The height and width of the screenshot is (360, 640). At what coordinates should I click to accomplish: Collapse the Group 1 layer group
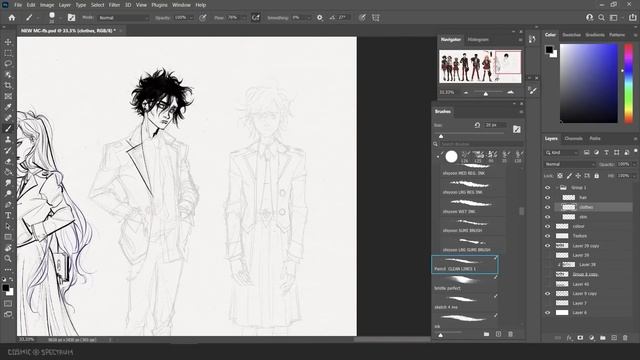557,188
